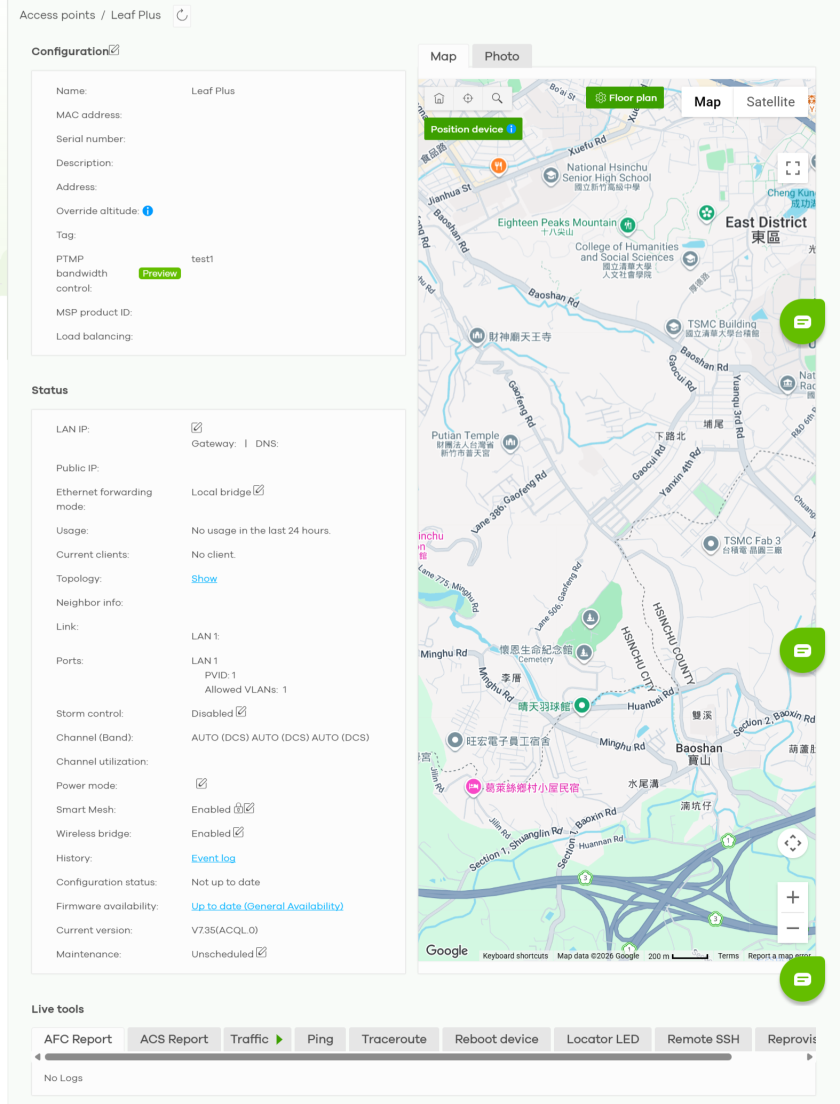Go to Access points breadcrumb
The width and height of the screenshot is (840, 1104).
tap(57, 15)
